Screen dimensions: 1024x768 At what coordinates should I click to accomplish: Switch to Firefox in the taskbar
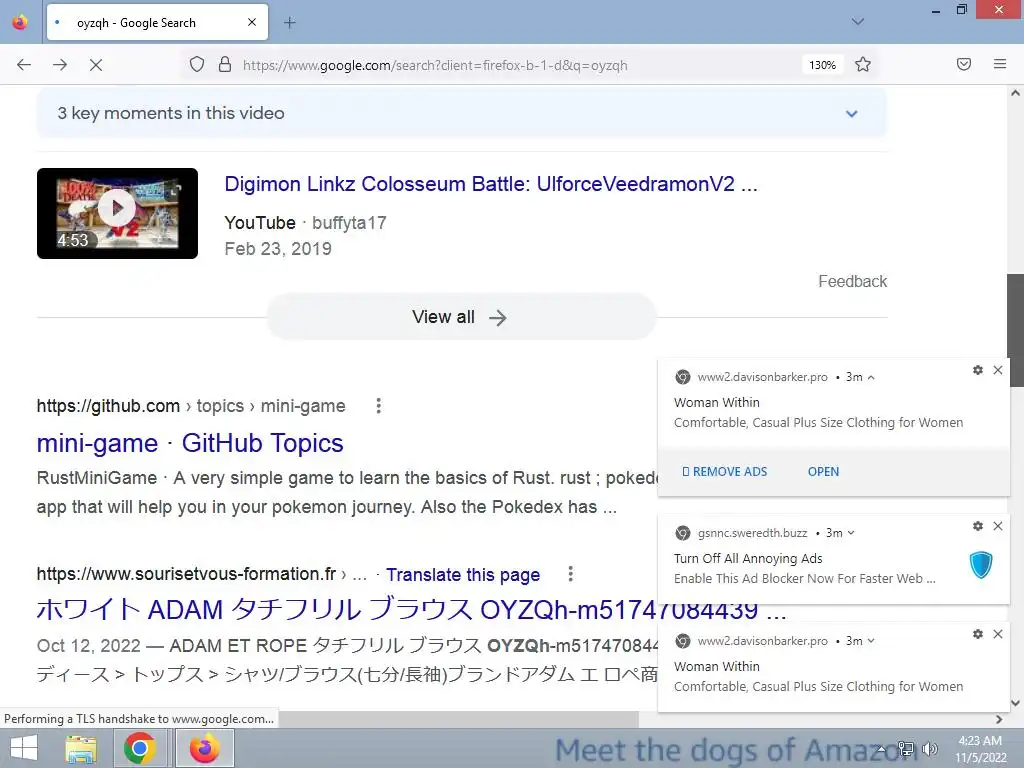point(204,748)
